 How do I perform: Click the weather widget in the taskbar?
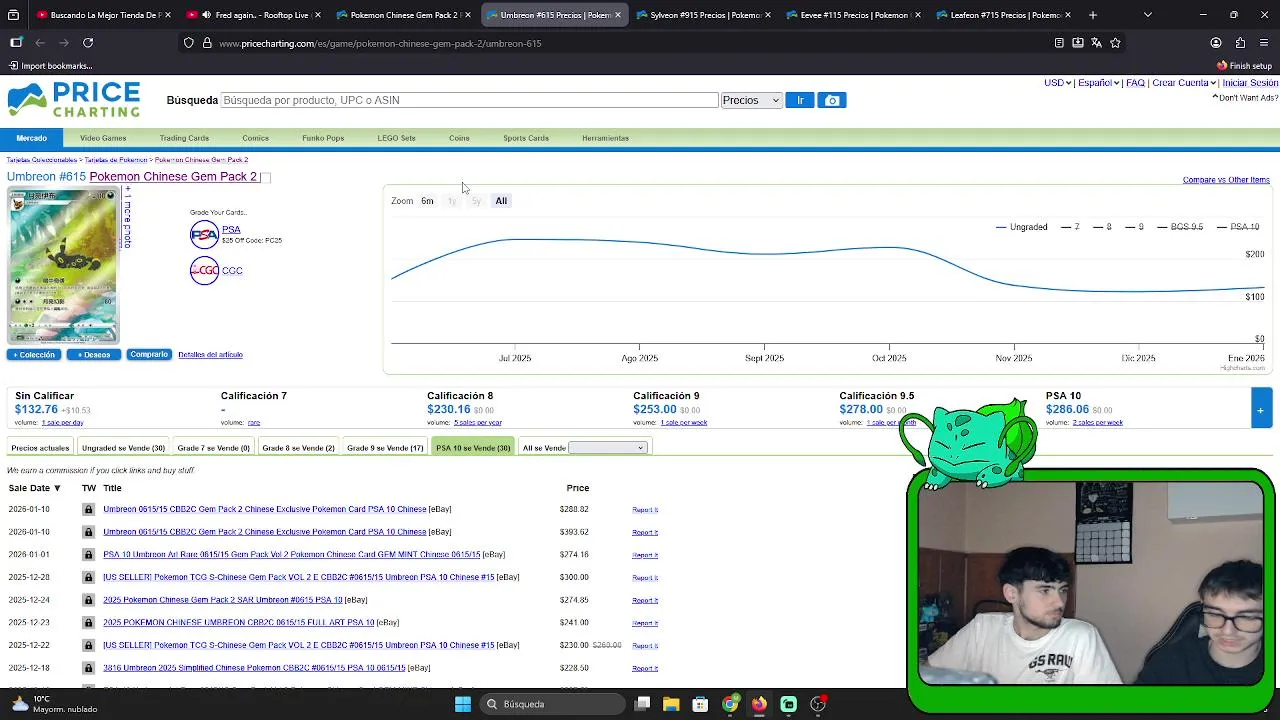55,704
